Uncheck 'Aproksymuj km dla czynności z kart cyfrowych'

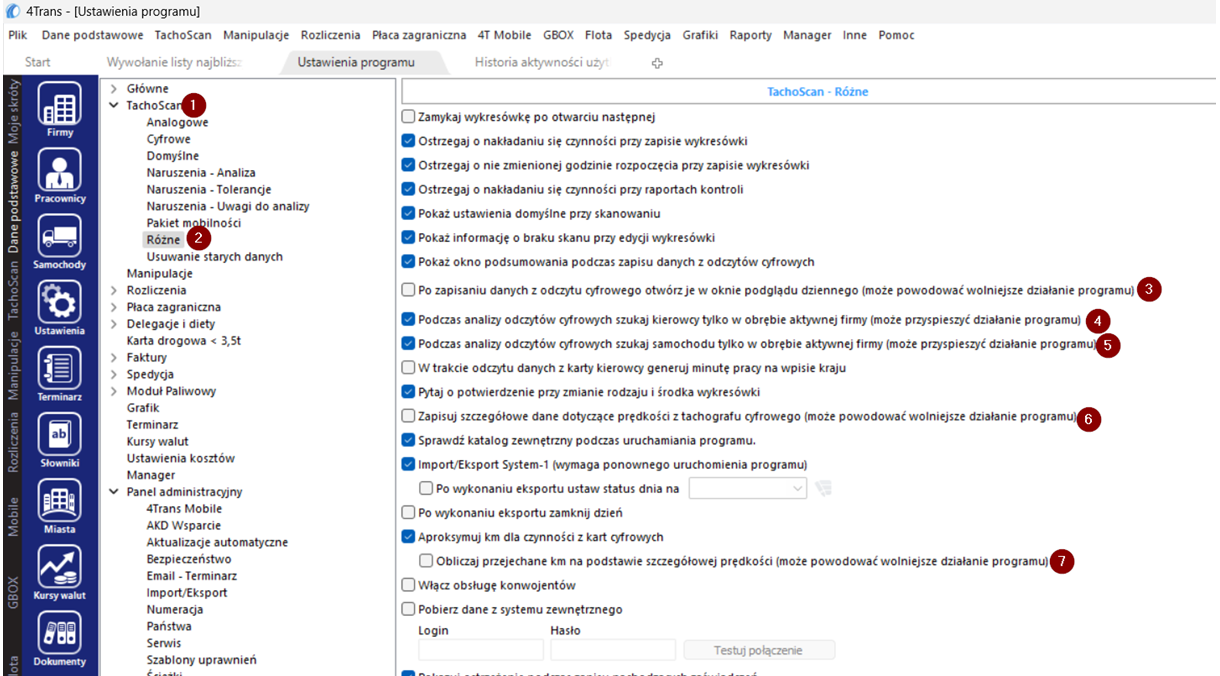click(x=408, y=537)
